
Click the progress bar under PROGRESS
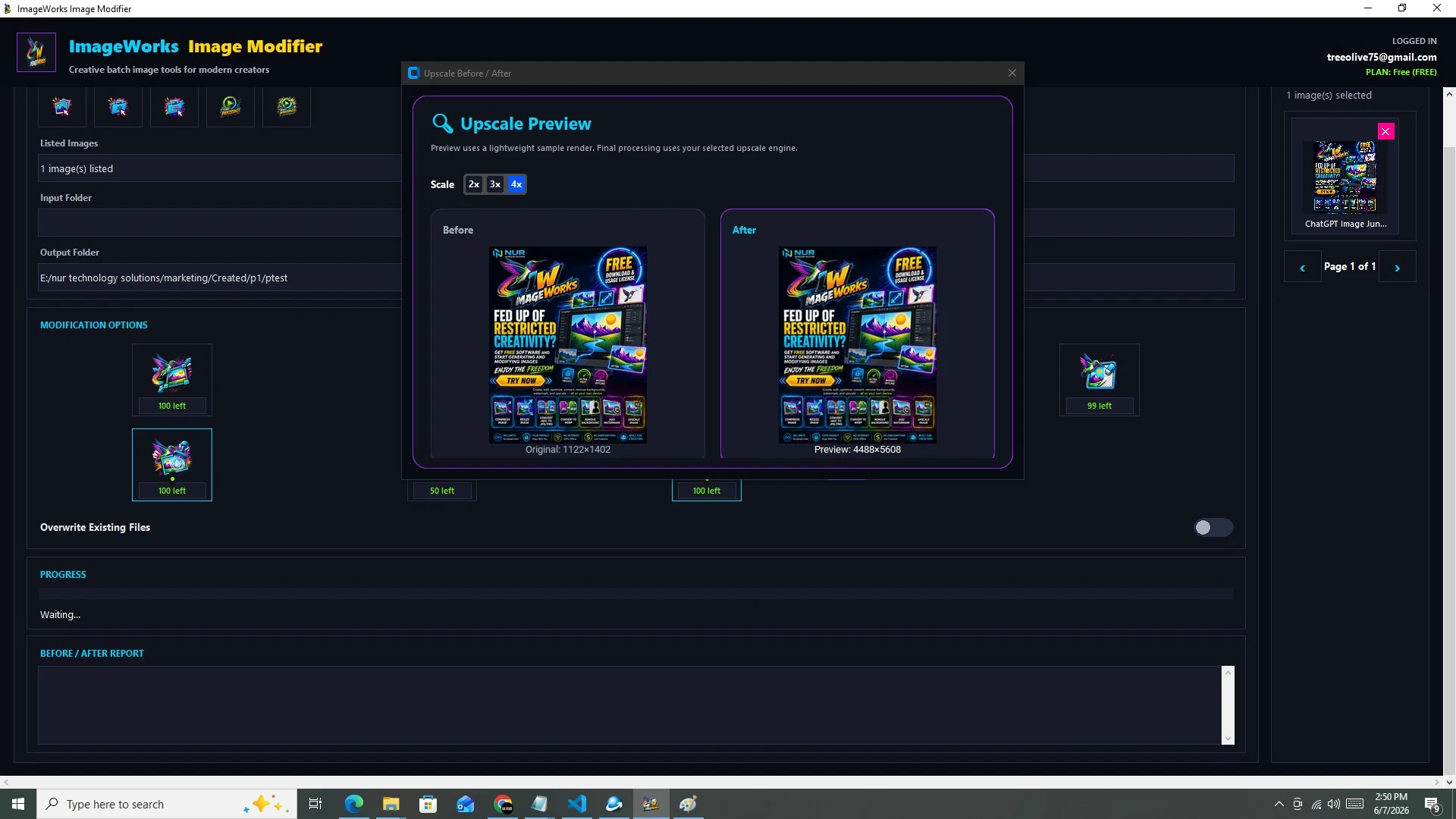point(636,594)
